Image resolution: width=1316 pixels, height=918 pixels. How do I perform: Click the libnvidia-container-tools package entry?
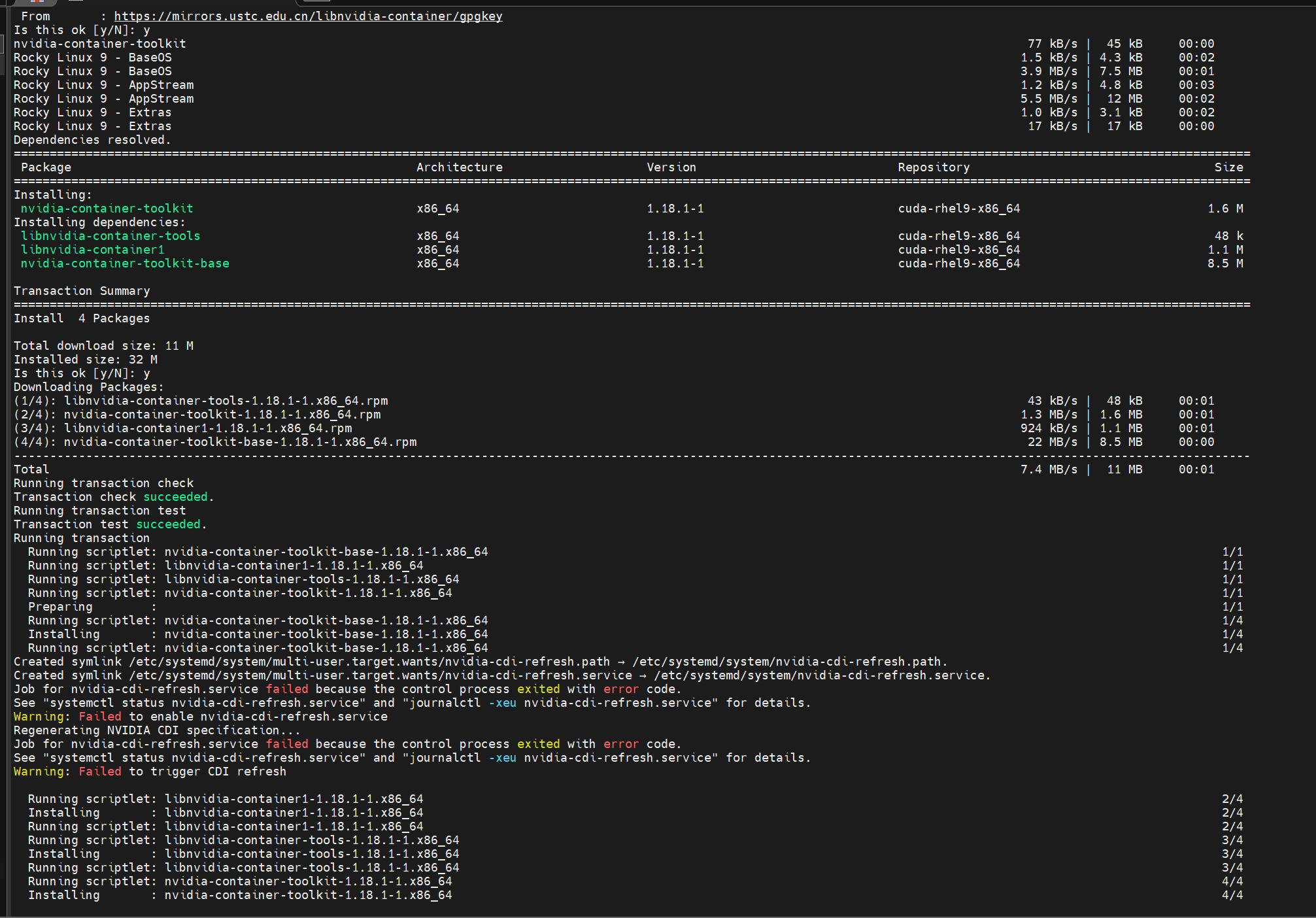[110, 236]
